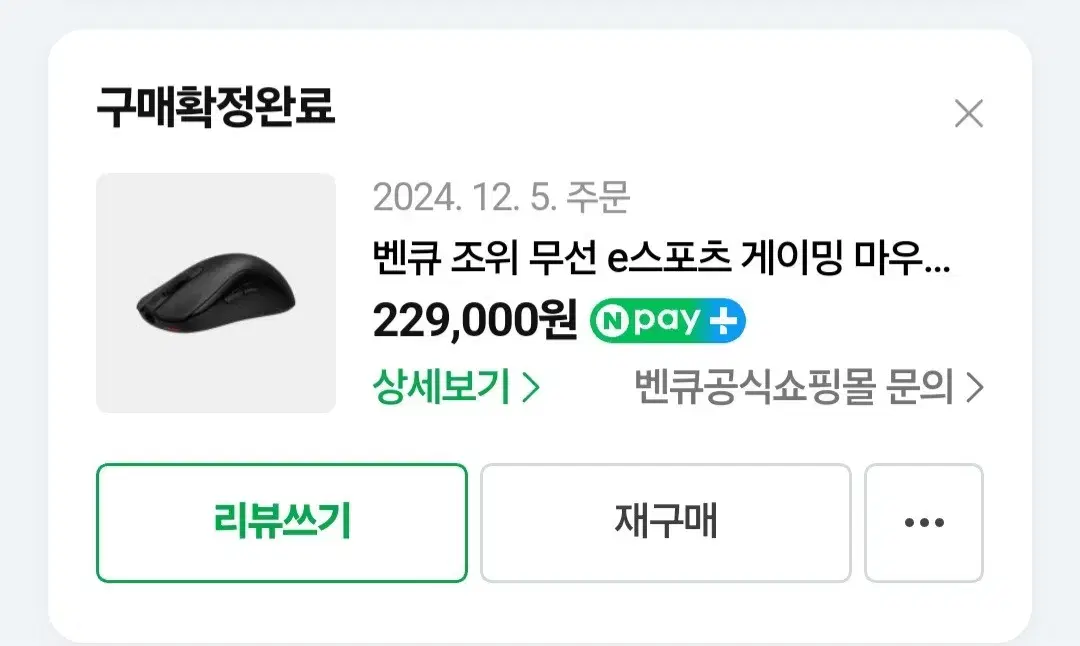Tap the blue plus symbol on the Npay badge

(x=723, y=321)
